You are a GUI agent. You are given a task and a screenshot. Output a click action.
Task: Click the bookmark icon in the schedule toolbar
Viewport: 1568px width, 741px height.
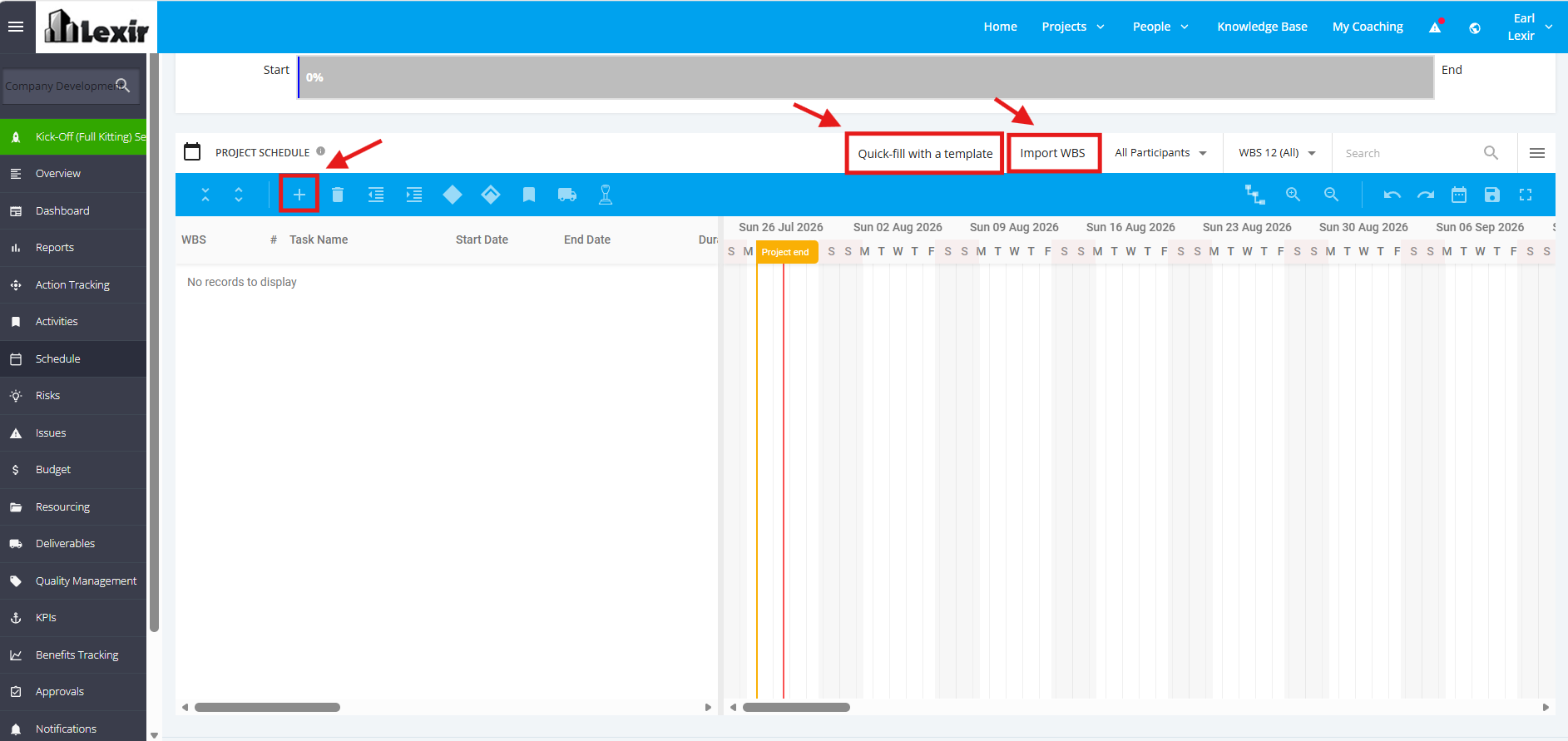click(x=529, y=195)
